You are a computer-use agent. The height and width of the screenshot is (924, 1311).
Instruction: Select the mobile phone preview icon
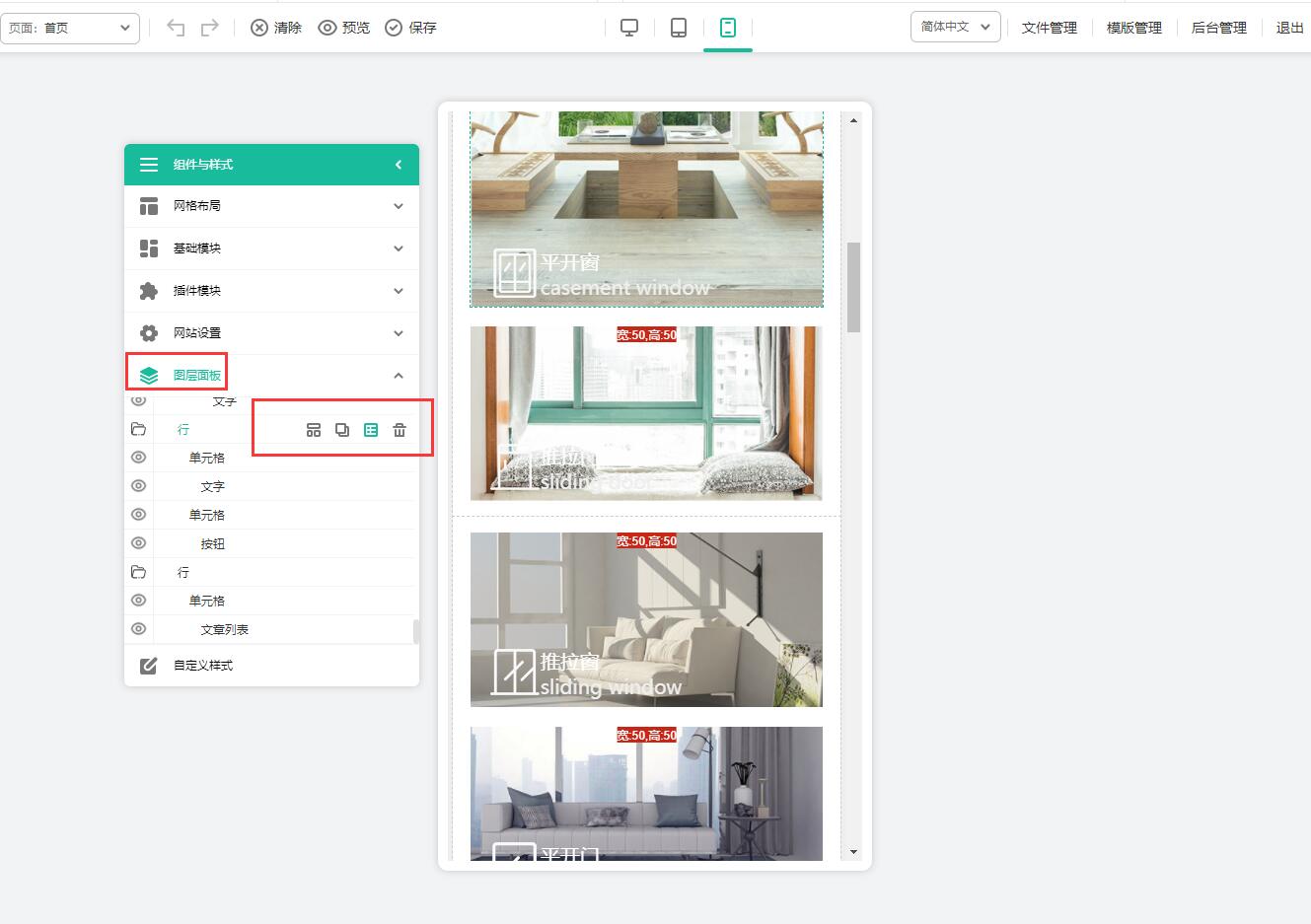pos(728,28)
